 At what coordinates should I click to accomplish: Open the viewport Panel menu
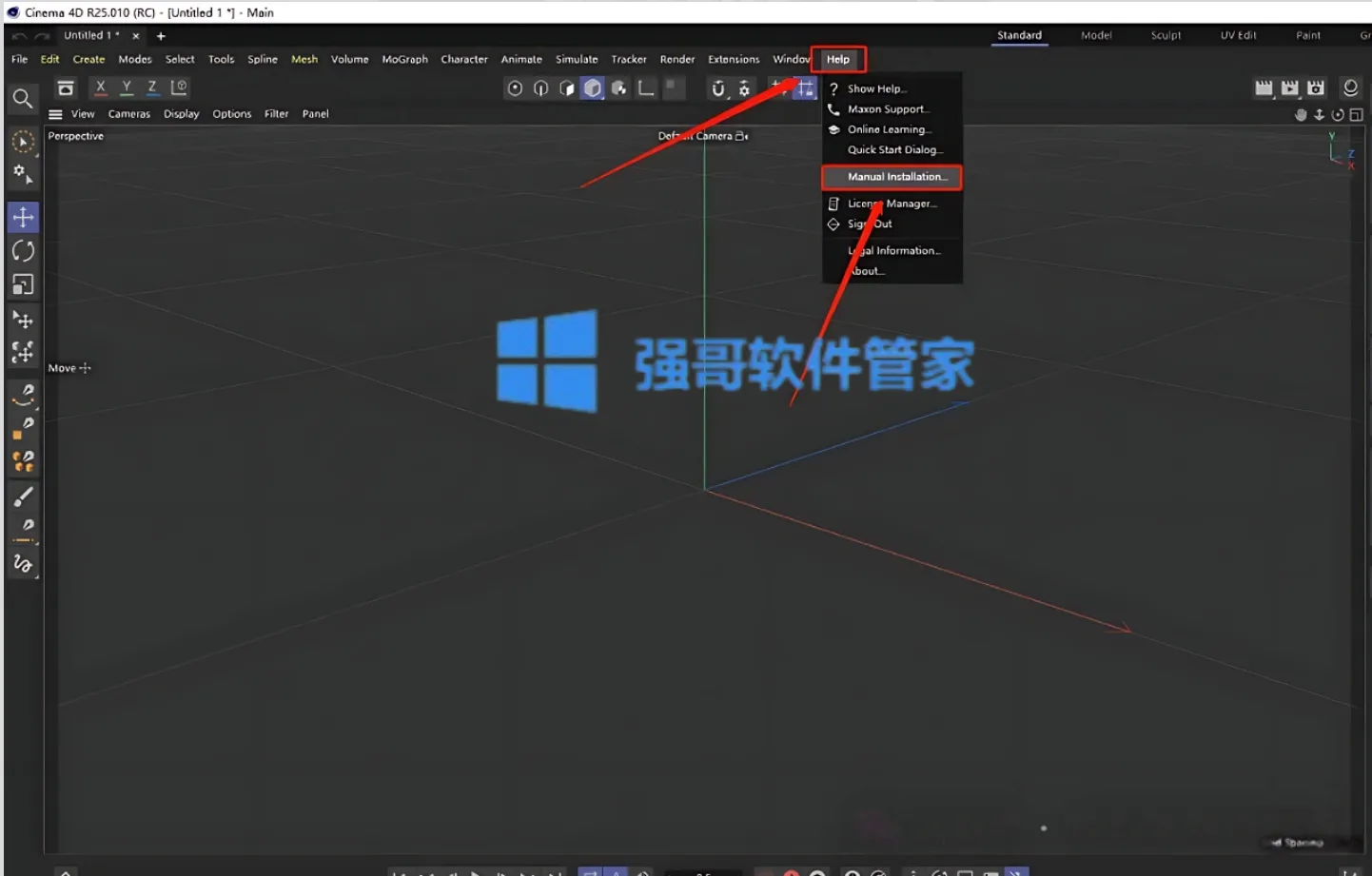tap(316, 114)
